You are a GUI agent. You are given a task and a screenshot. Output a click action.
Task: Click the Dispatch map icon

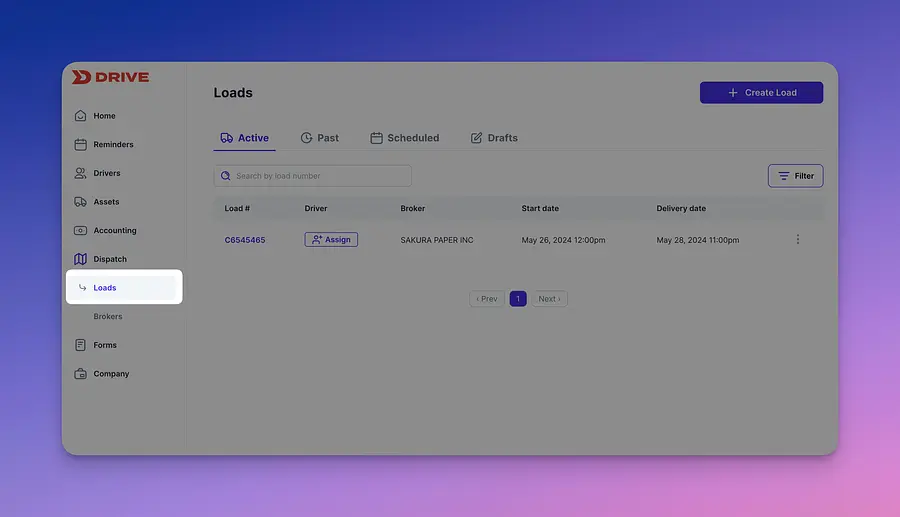click(80, 259)
